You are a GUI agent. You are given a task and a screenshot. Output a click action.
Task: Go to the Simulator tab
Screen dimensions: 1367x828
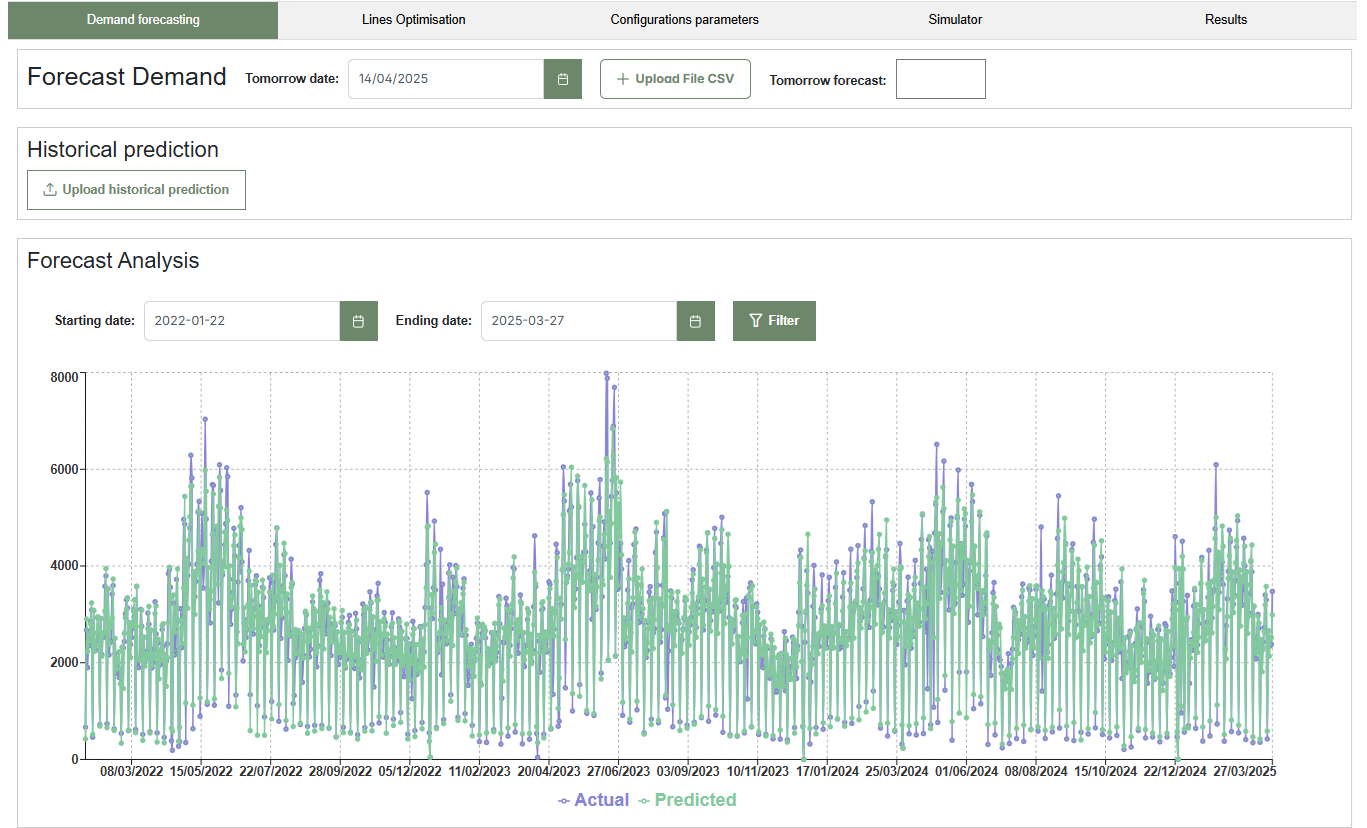(x=955, y=20)
